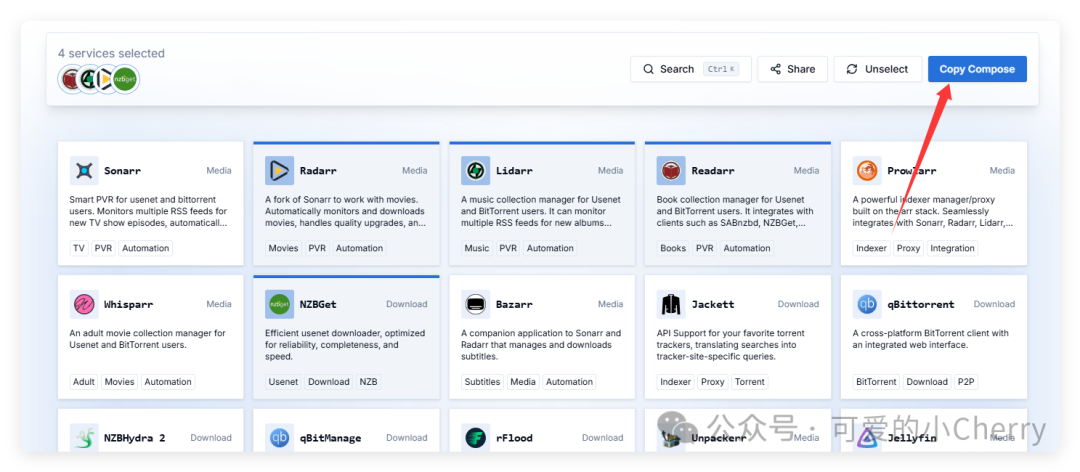Click the Unselect button

pos(878,69)
